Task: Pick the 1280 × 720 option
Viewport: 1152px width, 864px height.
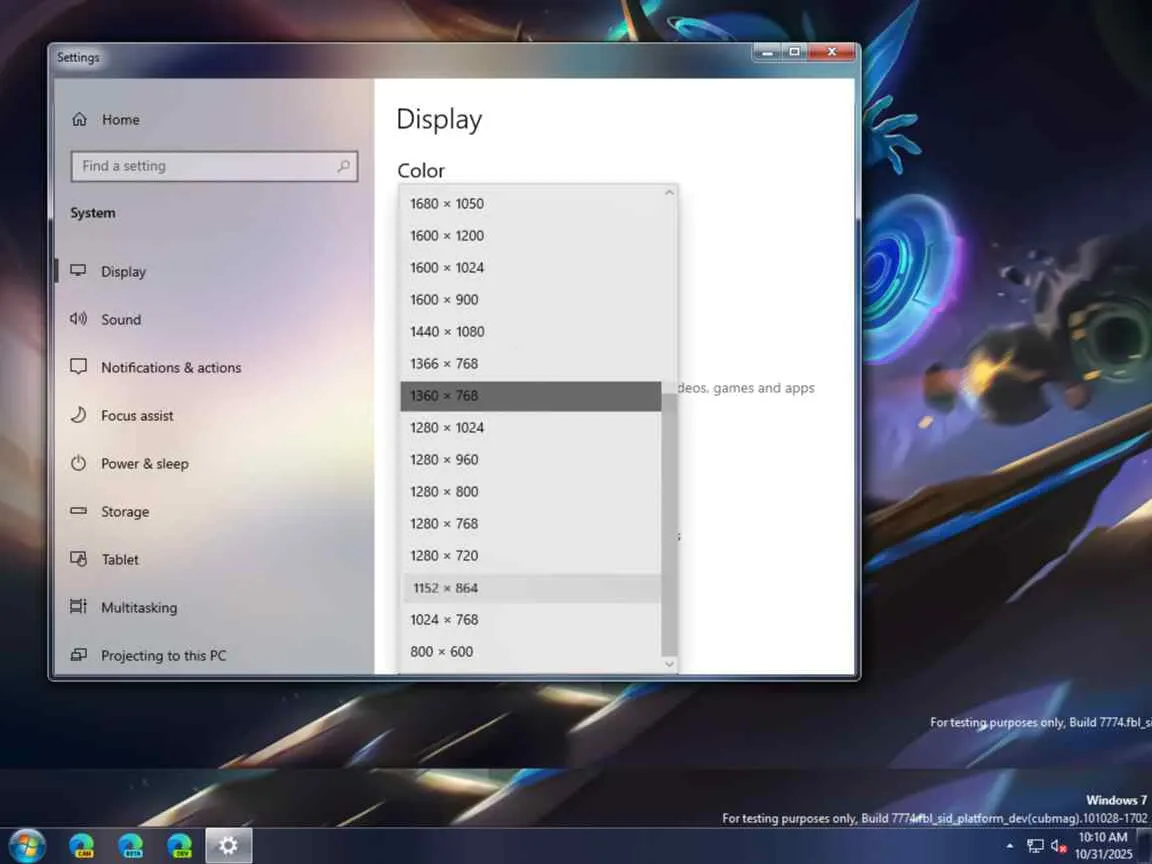Action: (x=530, y=555)
